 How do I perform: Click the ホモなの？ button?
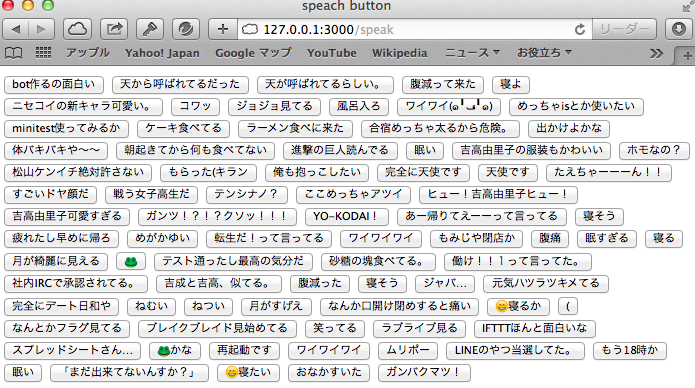tap(654, 151)
